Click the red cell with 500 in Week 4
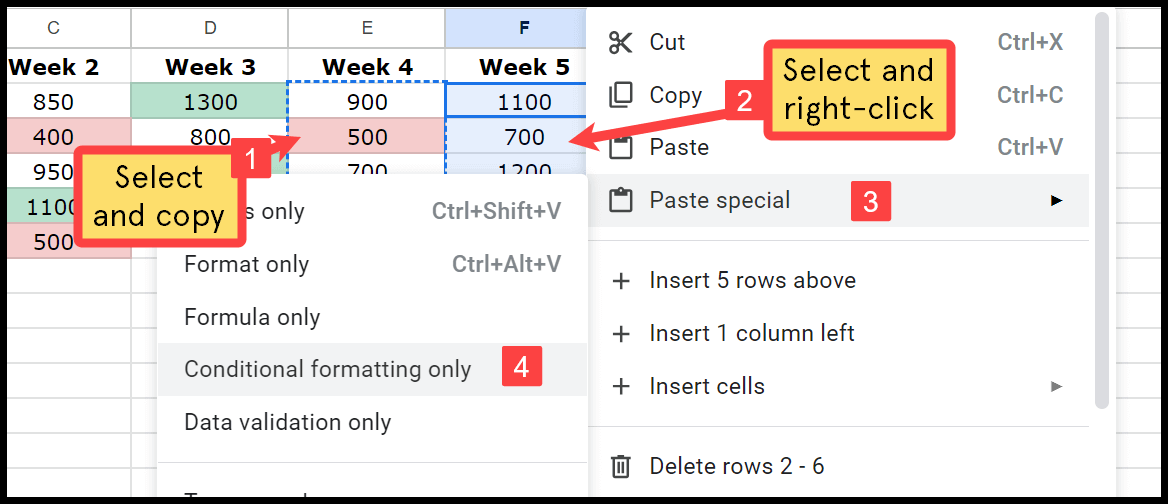Image resolution: width=1168 pixels, height=504 pixels. [367, 137]
